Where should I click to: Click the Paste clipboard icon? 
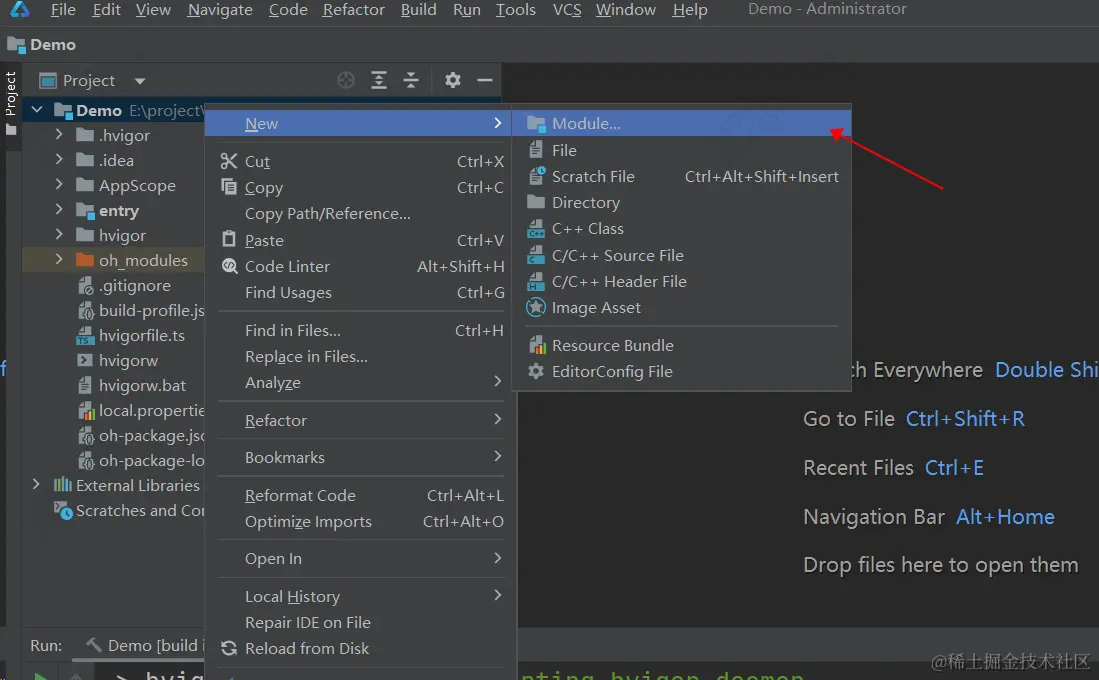coord(228,240)
